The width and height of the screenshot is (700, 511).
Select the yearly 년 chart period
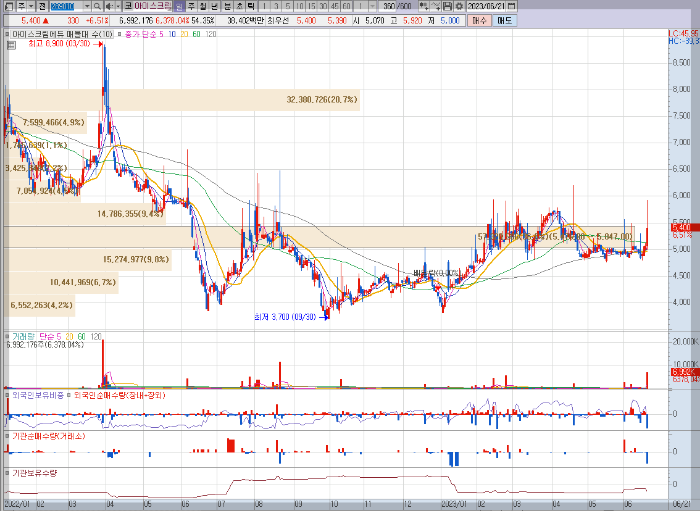tap(215, 6)
